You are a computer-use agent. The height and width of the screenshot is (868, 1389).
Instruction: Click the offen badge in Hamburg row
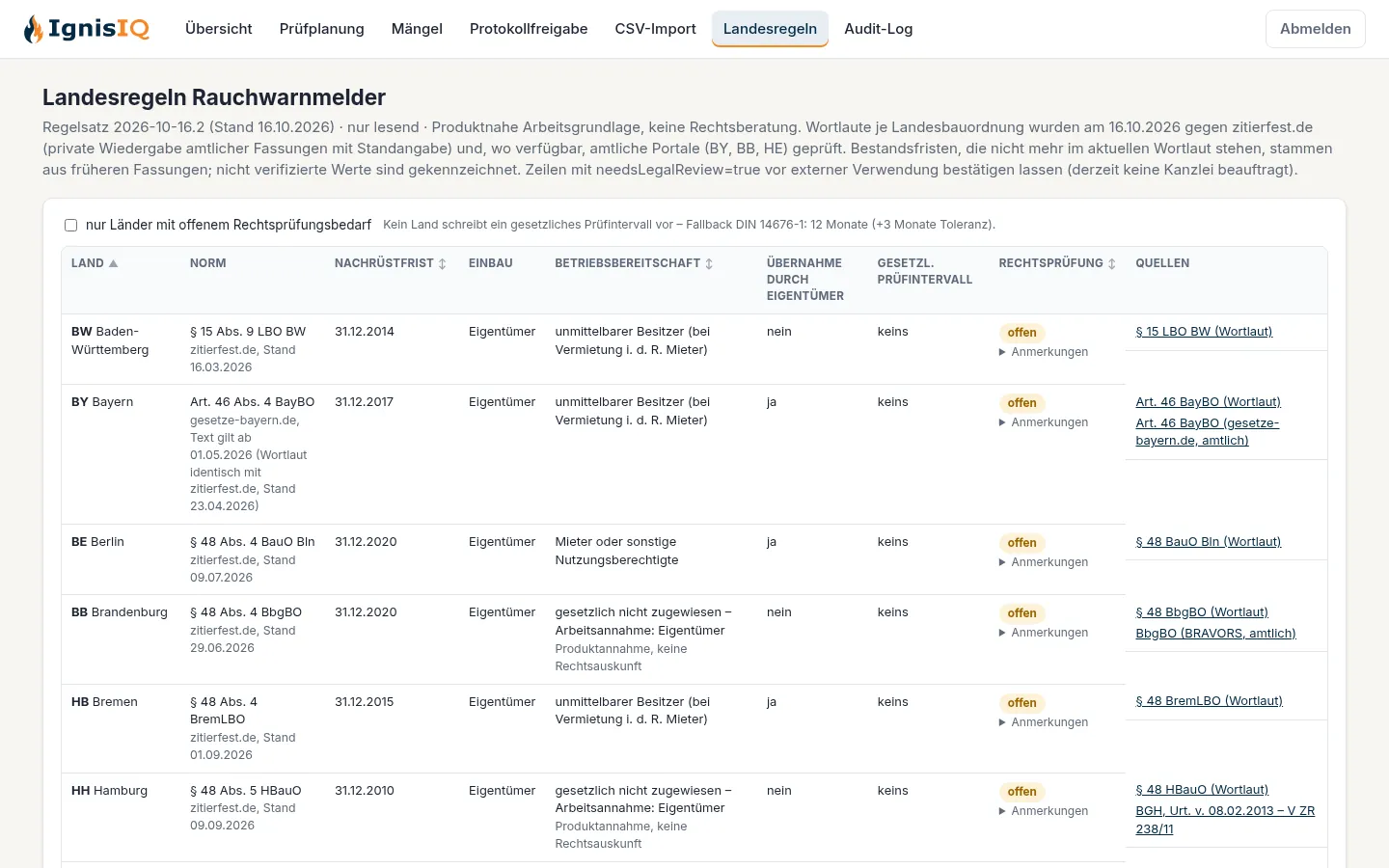pyautogui.click(x=1021, y=792)
